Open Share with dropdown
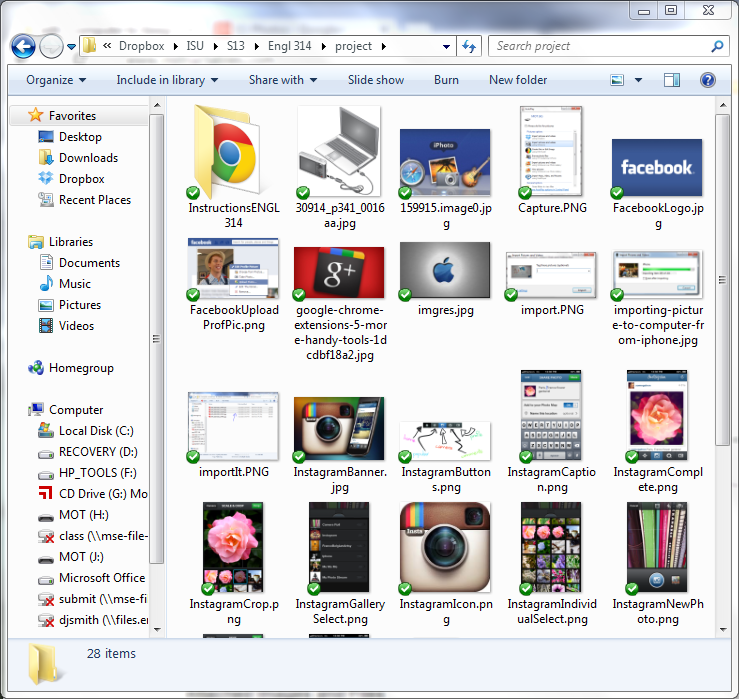 pos(283,80)
